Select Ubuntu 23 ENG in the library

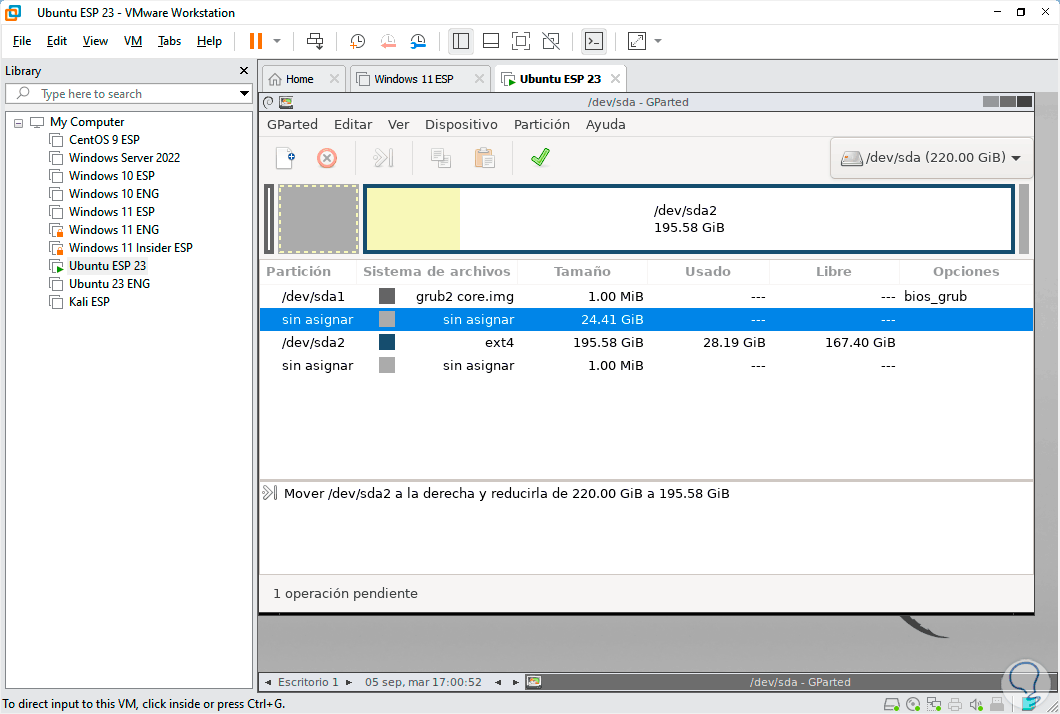point(110,284)
